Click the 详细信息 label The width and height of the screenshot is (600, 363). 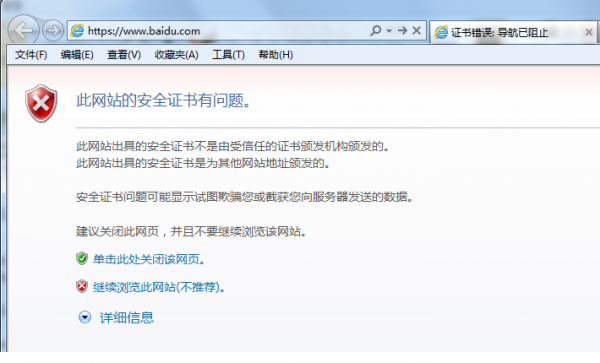[127, 317]
